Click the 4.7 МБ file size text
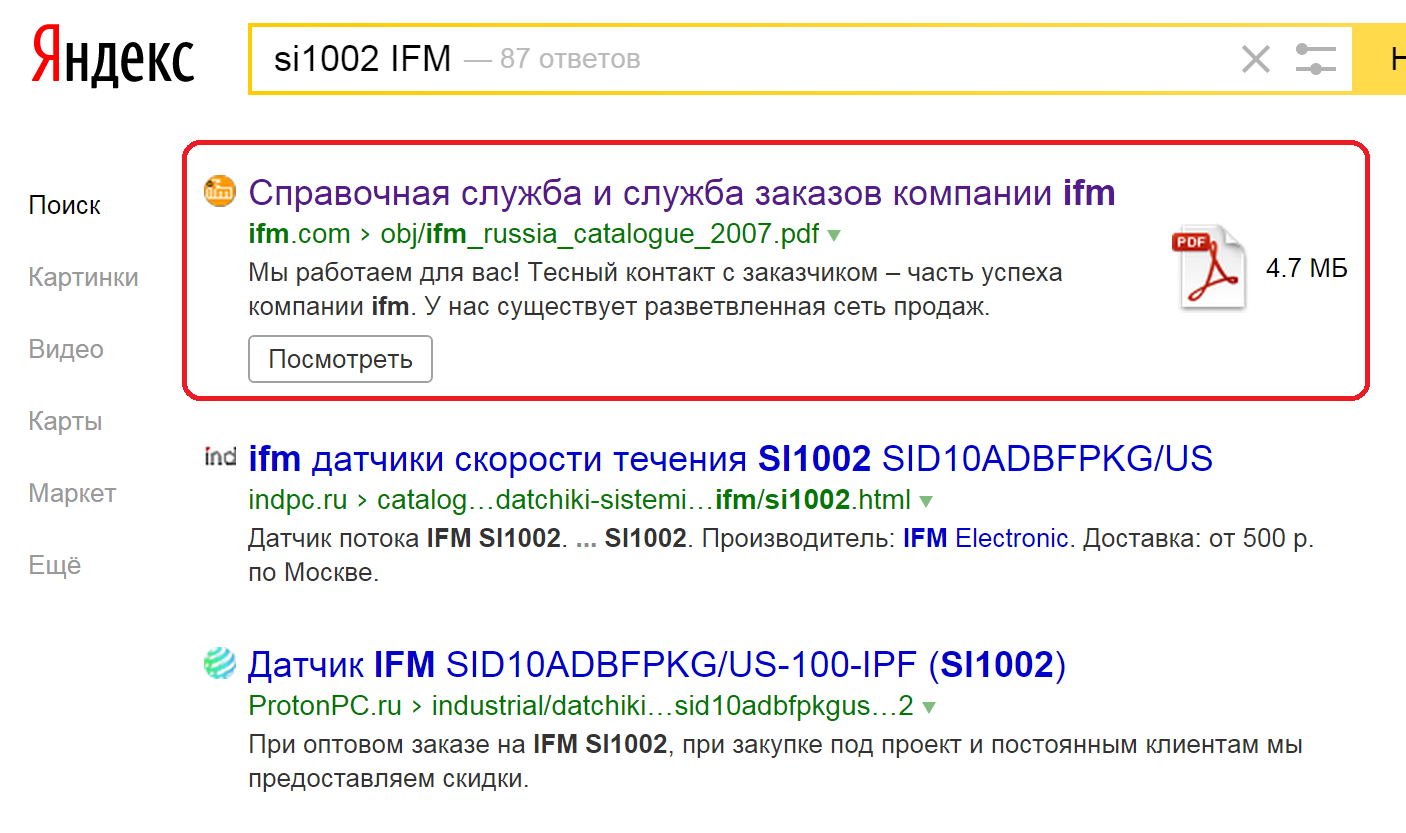The width and height of the screenshot is (1406, 833). click(1307, 268)
